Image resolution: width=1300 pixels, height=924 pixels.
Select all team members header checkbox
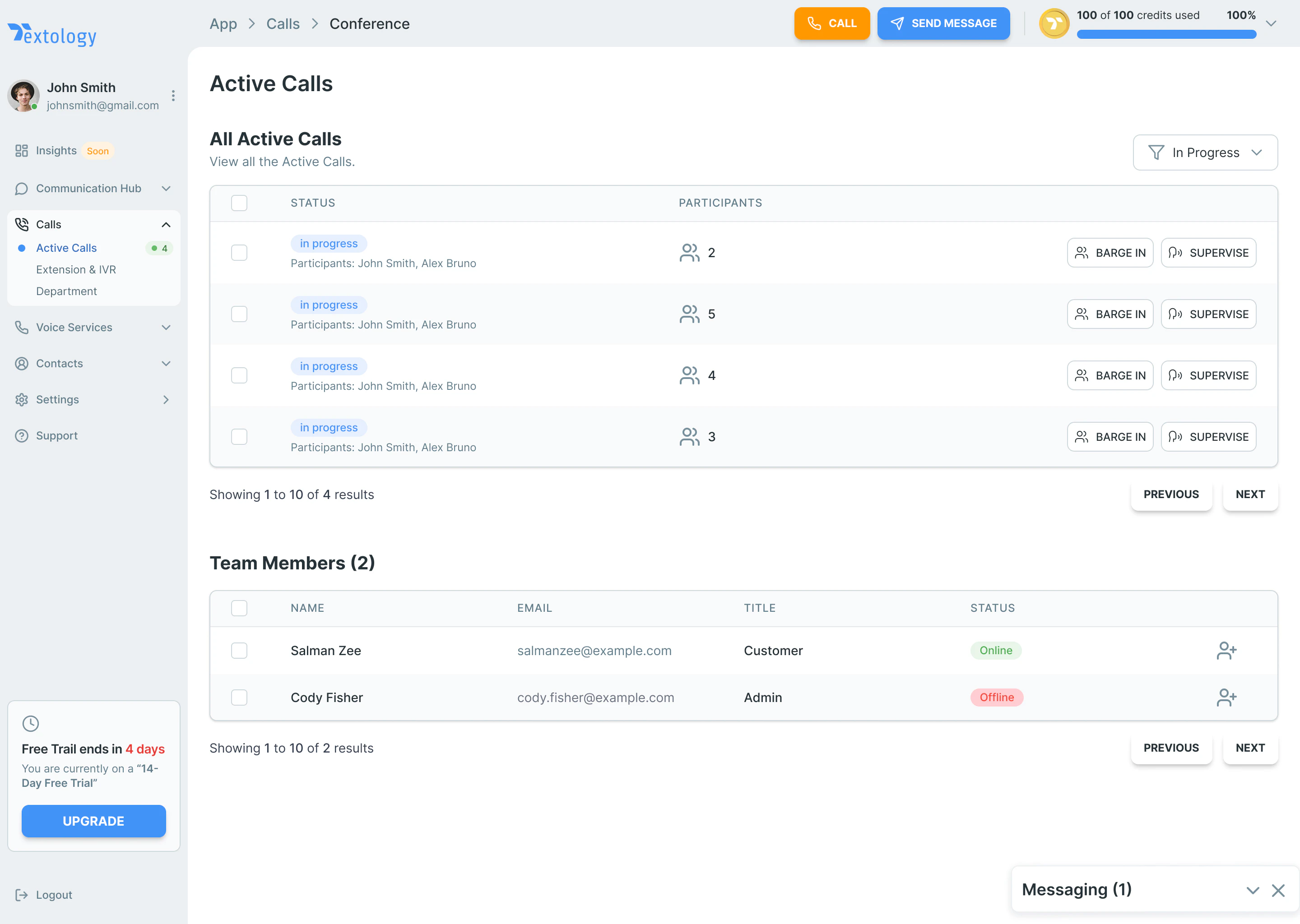(x=239, y=608)
